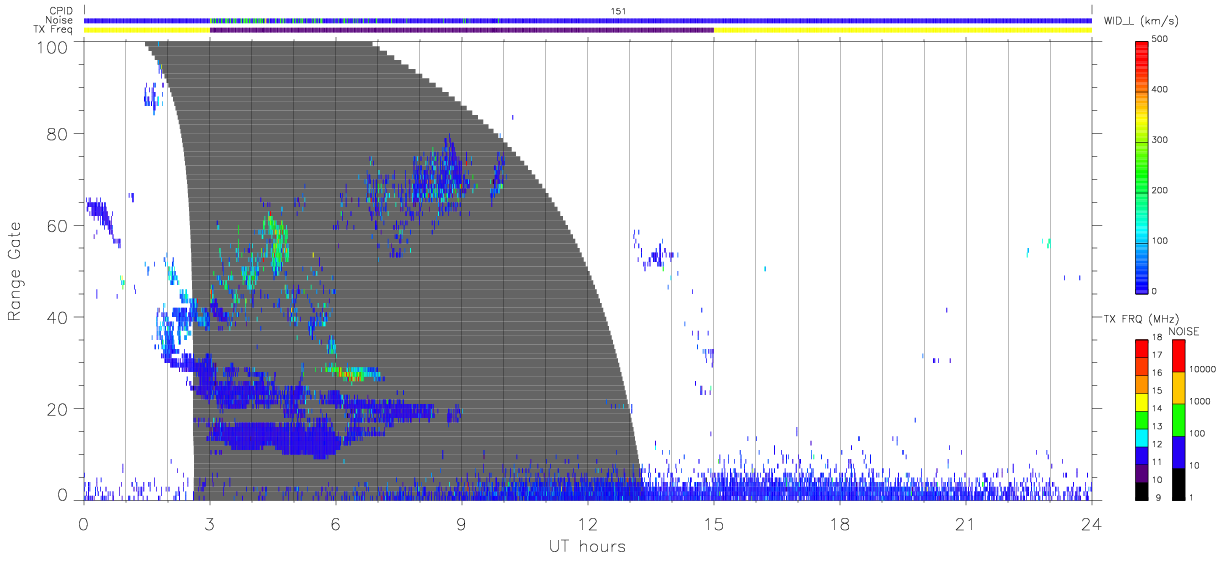The height and width of the screenshot is (567, 1228).
Task: Click the 6 tick on UT hours axis
Action: [335, 524]
